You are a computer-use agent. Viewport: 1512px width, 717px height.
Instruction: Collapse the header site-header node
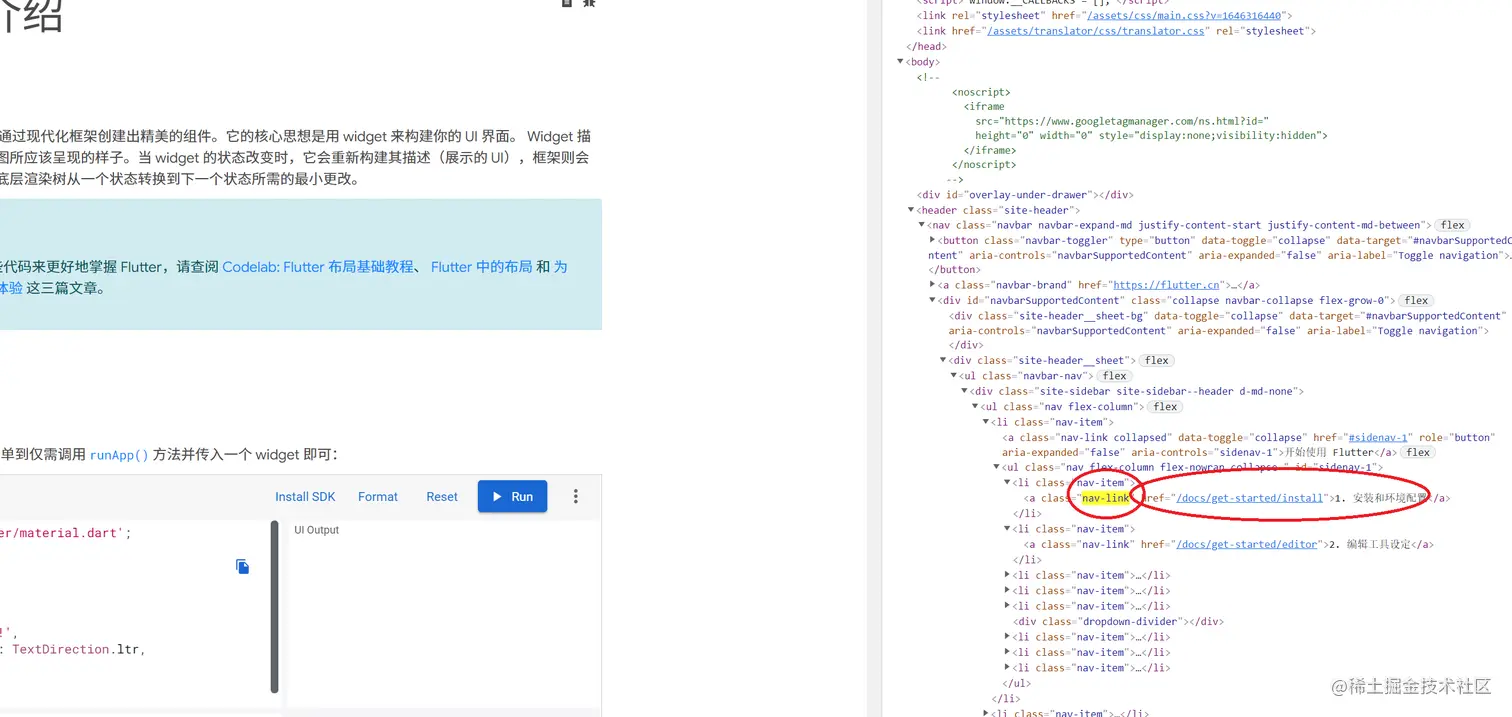click(x=911, y=210)
